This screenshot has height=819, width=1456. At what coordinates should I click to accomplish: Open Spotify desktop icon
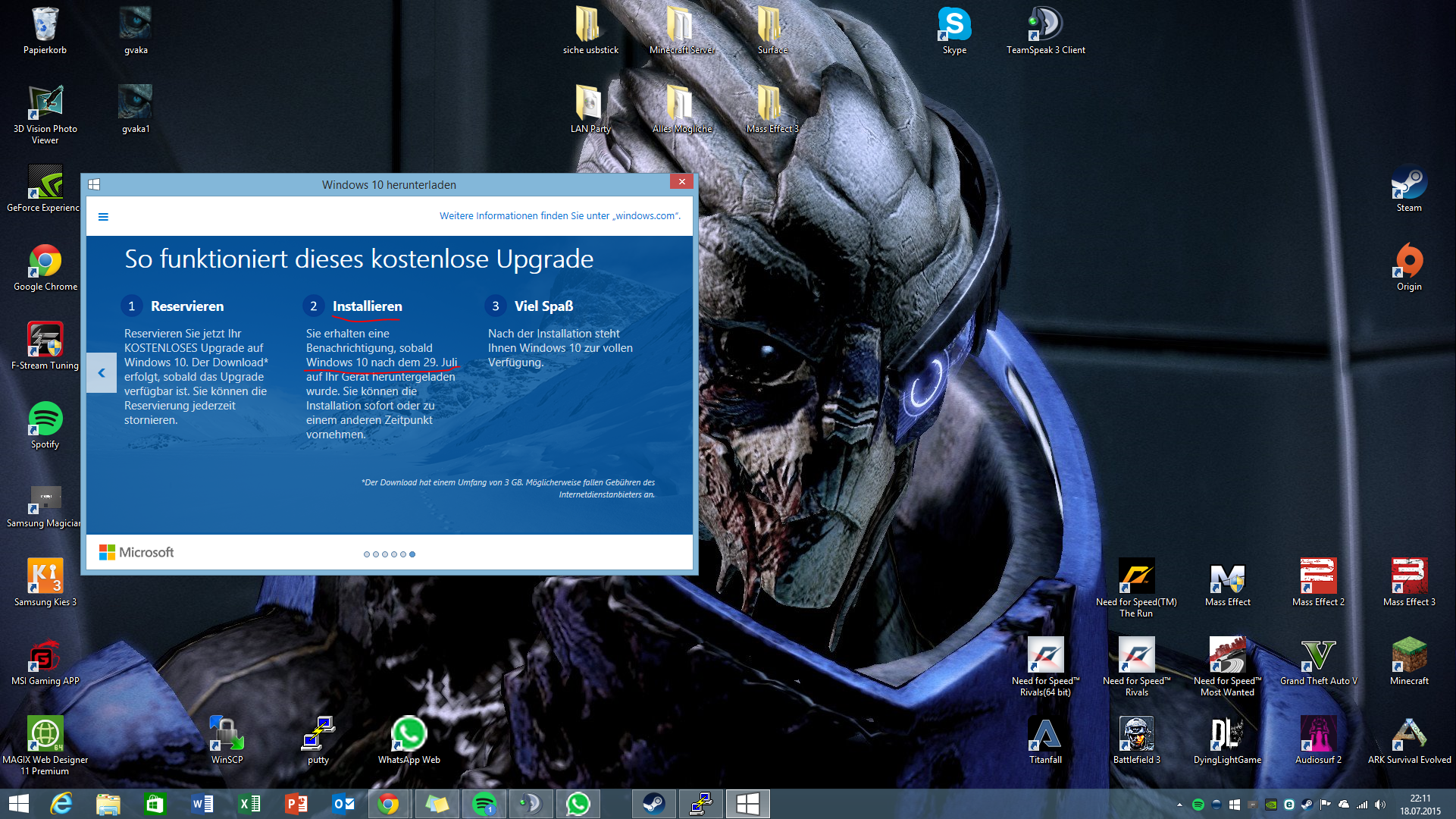click(45, 419)
